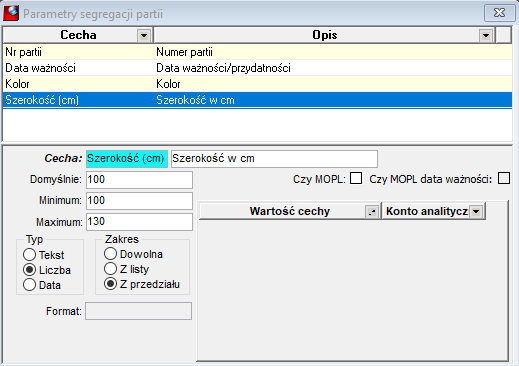
Task: Select the Data ważności row
Action: pos(257,68)
